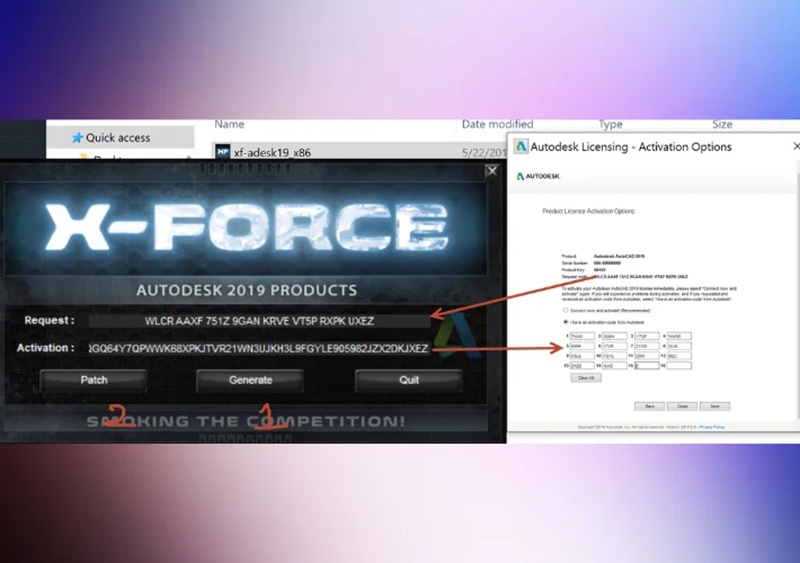The height and width of the screenshot is (563, 800).
Task: Sort by the Date modified column header
Action: (x=497, y=124)
